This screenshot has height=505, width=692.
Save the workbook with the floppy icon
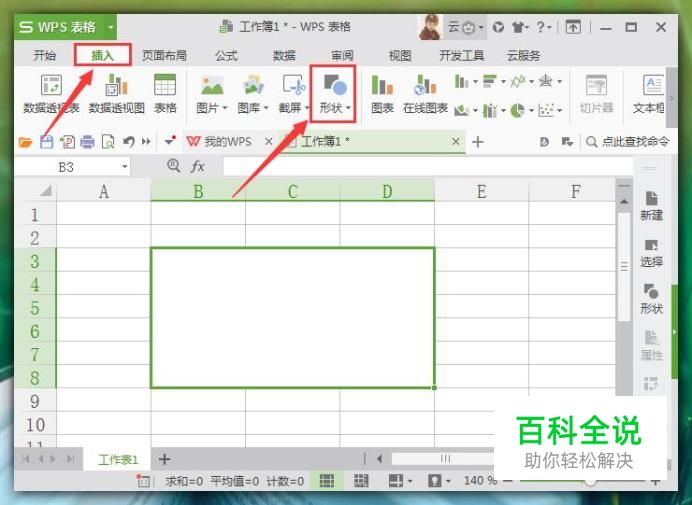[47, 142]
